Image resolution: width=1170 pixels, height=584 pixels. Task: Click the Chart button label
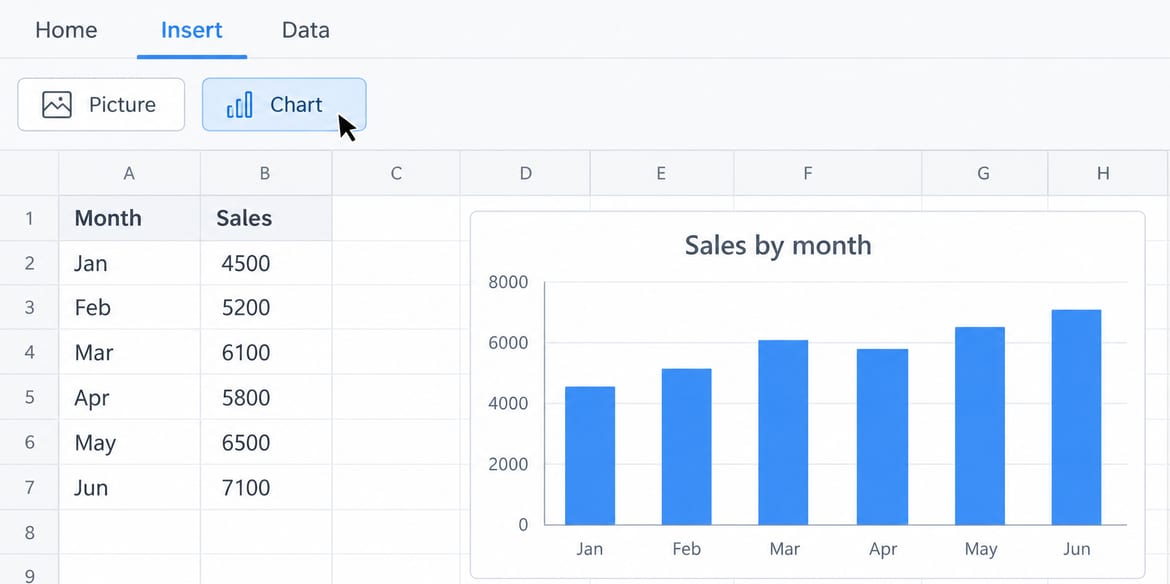(x=296, y=104)
